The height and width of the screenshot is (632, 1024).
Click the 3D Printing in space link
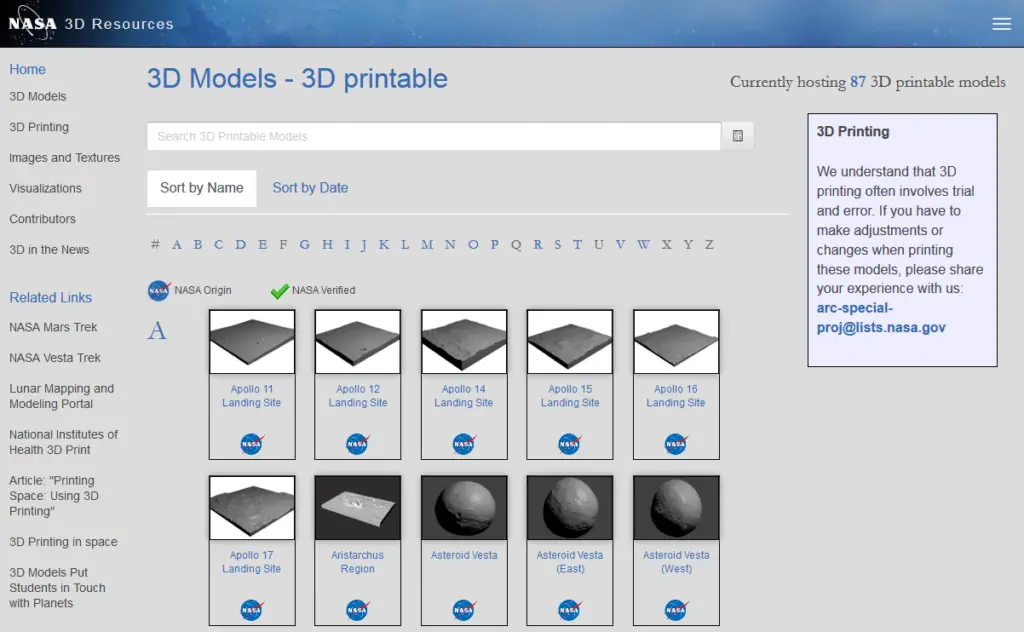coord(64,542)
